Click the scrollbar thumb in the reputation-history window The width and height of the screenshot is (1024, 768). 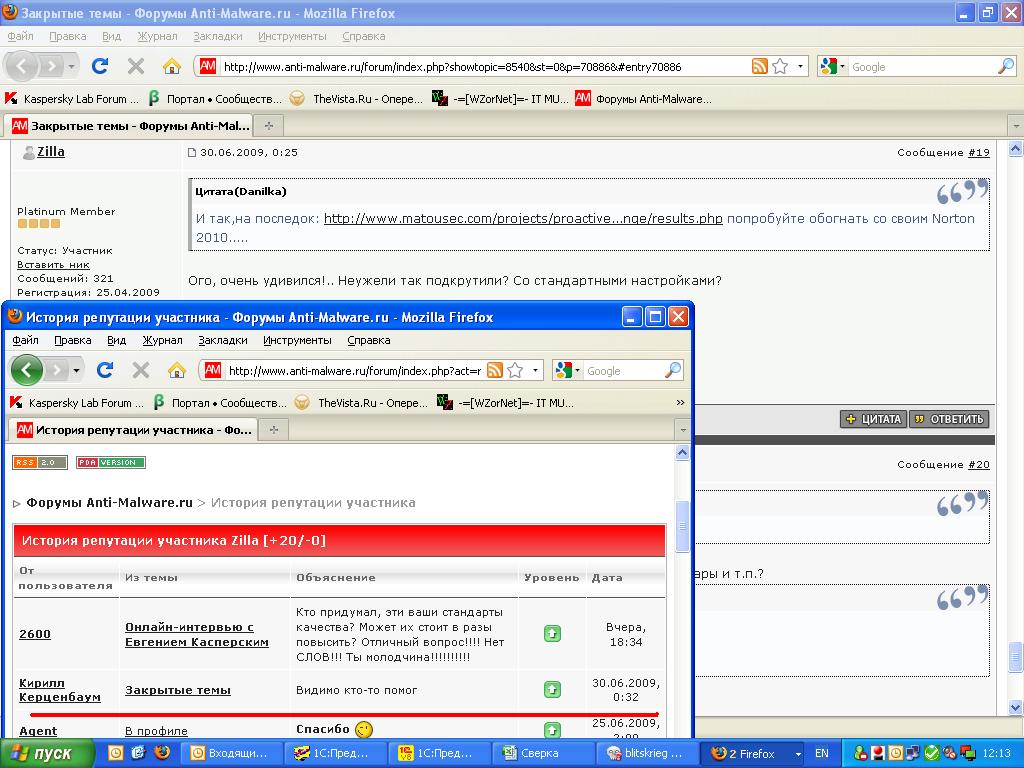682,526
